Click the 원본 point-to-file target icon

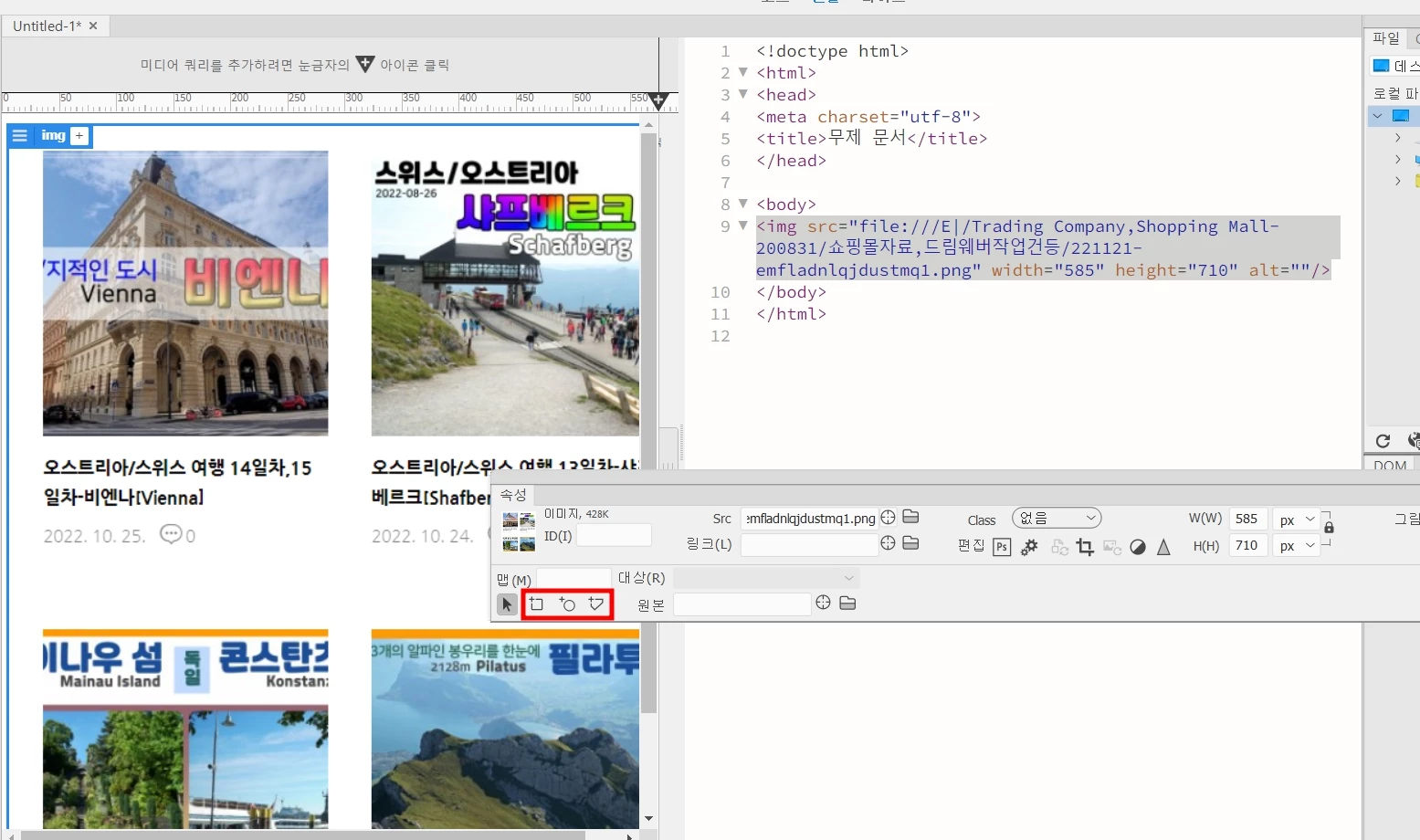[823, 603]
